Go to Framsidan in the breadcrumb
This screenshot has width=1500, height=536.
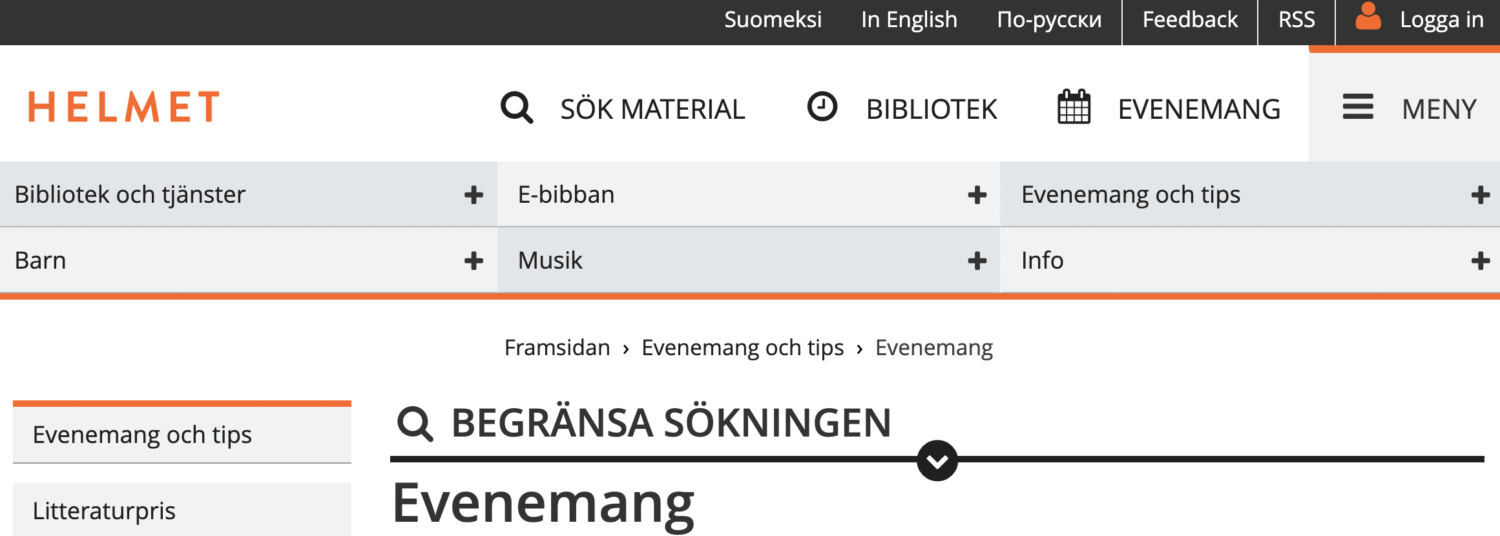[557, 348]
